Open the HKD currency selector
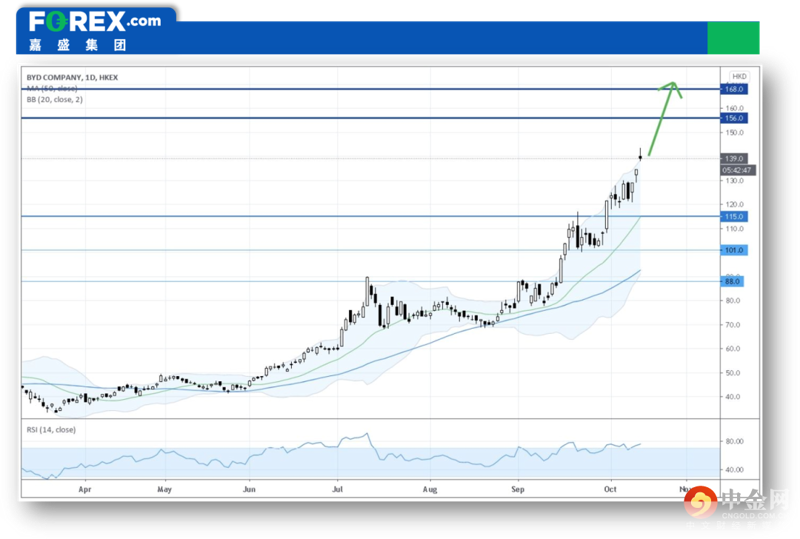 coord(739,76)
